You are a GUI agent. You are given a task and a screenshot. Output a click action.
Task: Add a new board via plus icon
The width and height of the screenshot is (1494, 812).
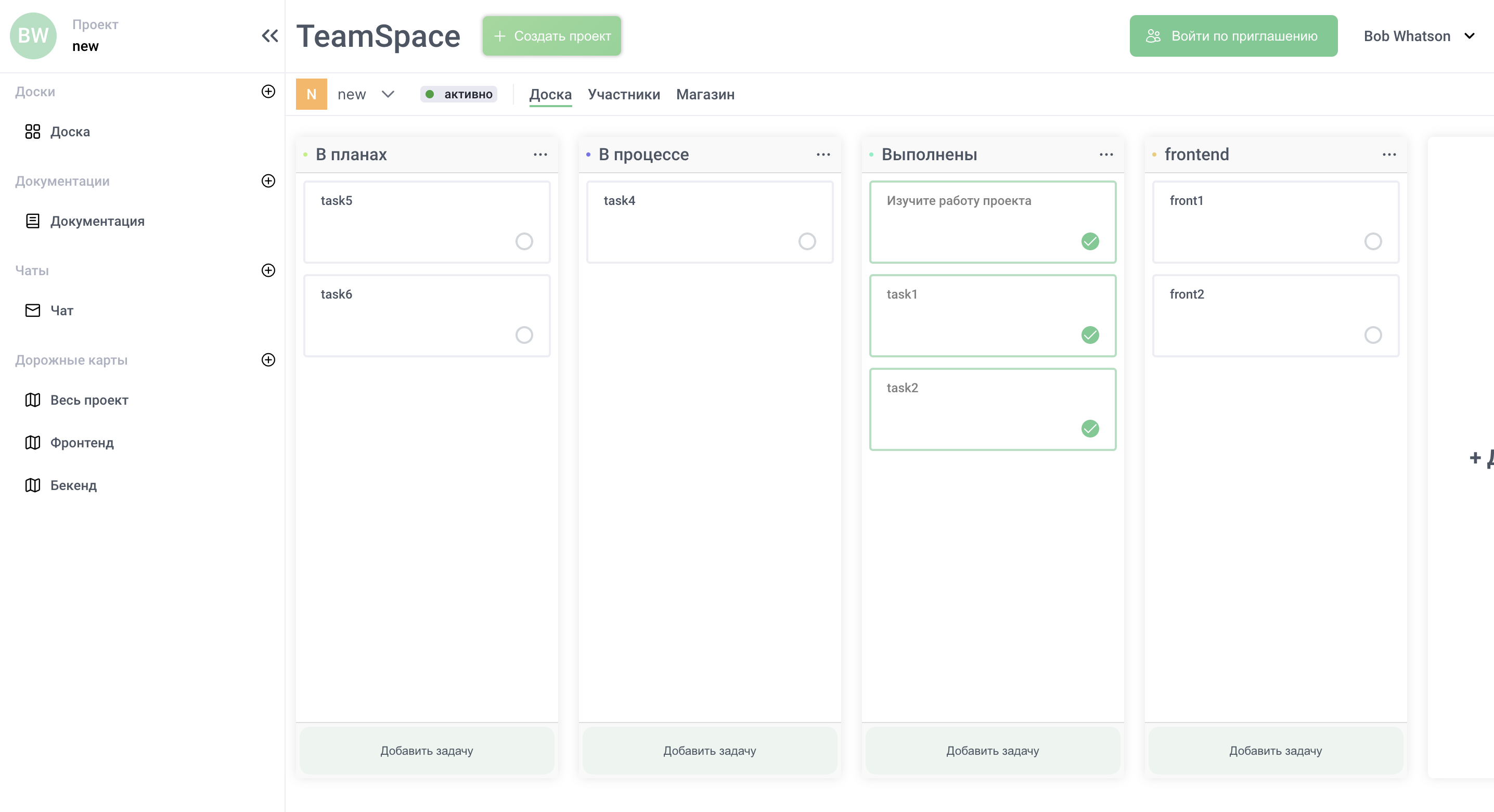(268, 92)
